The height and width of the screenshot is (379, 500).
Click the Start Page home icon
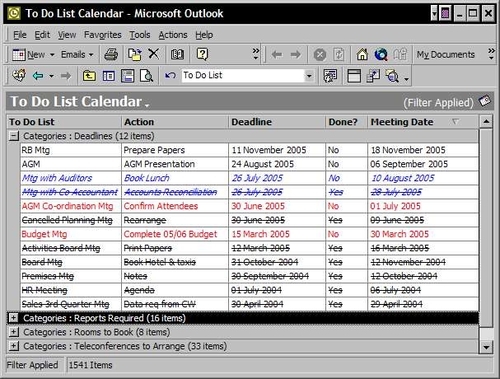coord(362,54)
